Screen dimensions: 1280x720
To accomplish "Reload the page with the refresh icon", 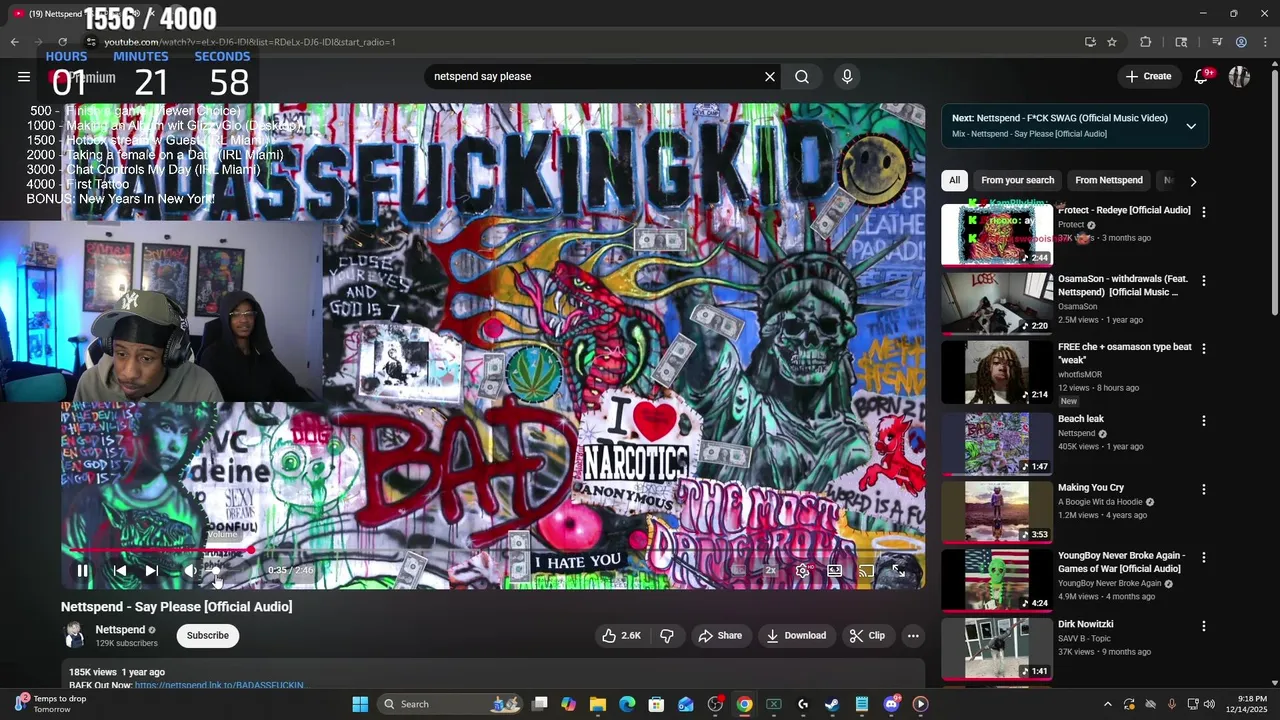I will tap(62, 42).
